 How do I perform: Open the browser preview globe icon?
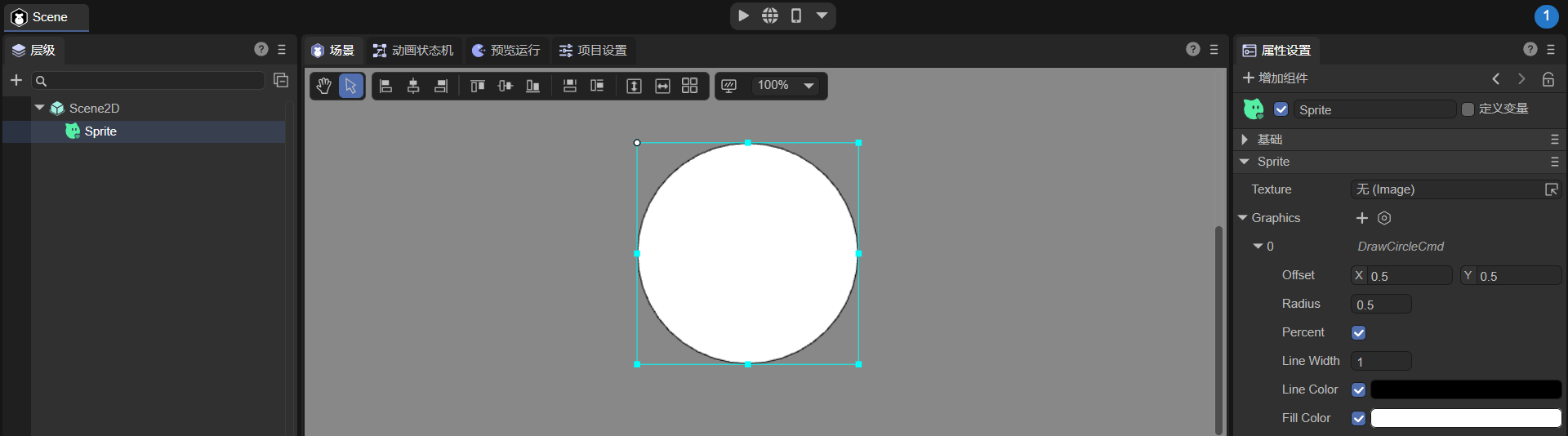pyautogui.click(x=770, y=16)
